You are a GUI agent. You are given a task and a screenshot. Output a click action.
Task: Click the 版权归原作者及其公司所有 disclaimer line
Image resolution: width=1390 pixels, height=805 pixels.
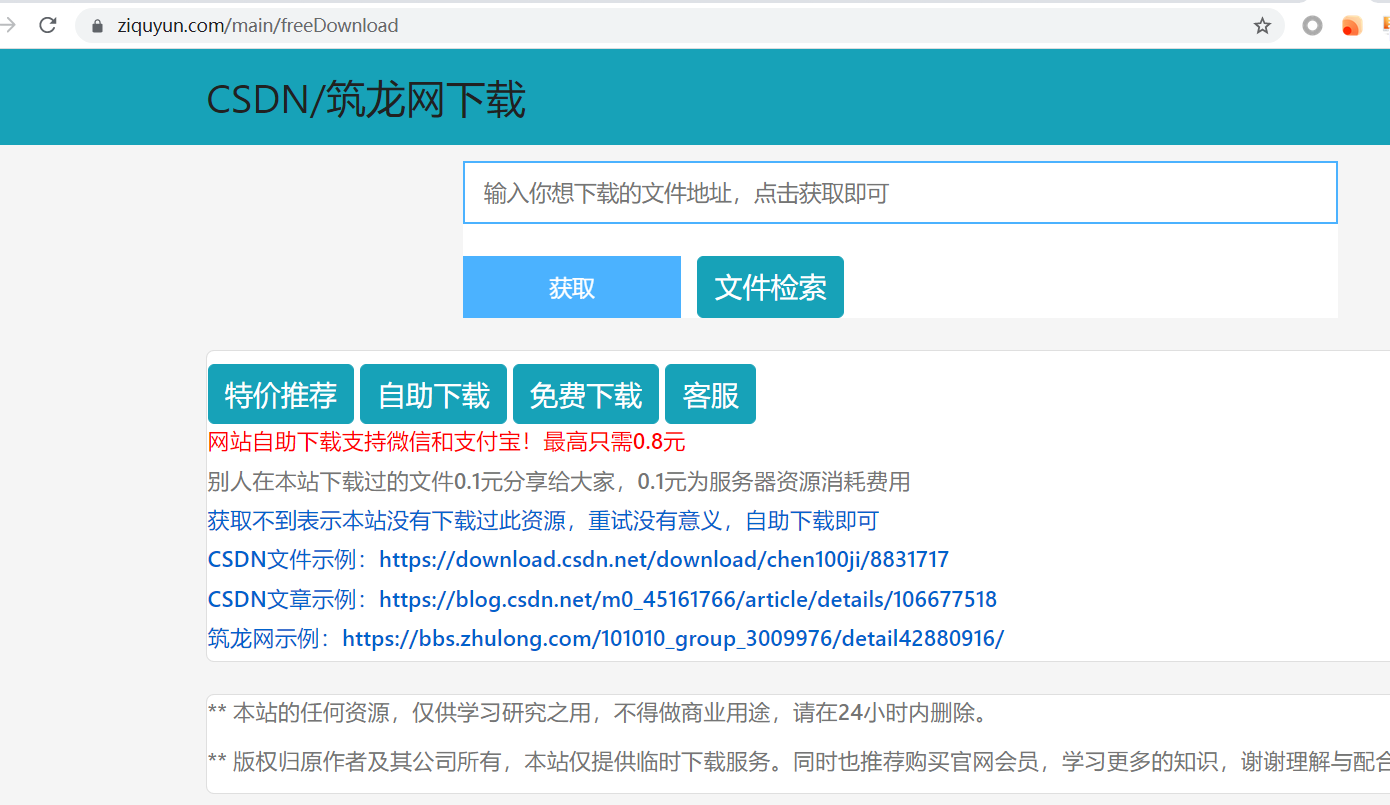(798, 762)
